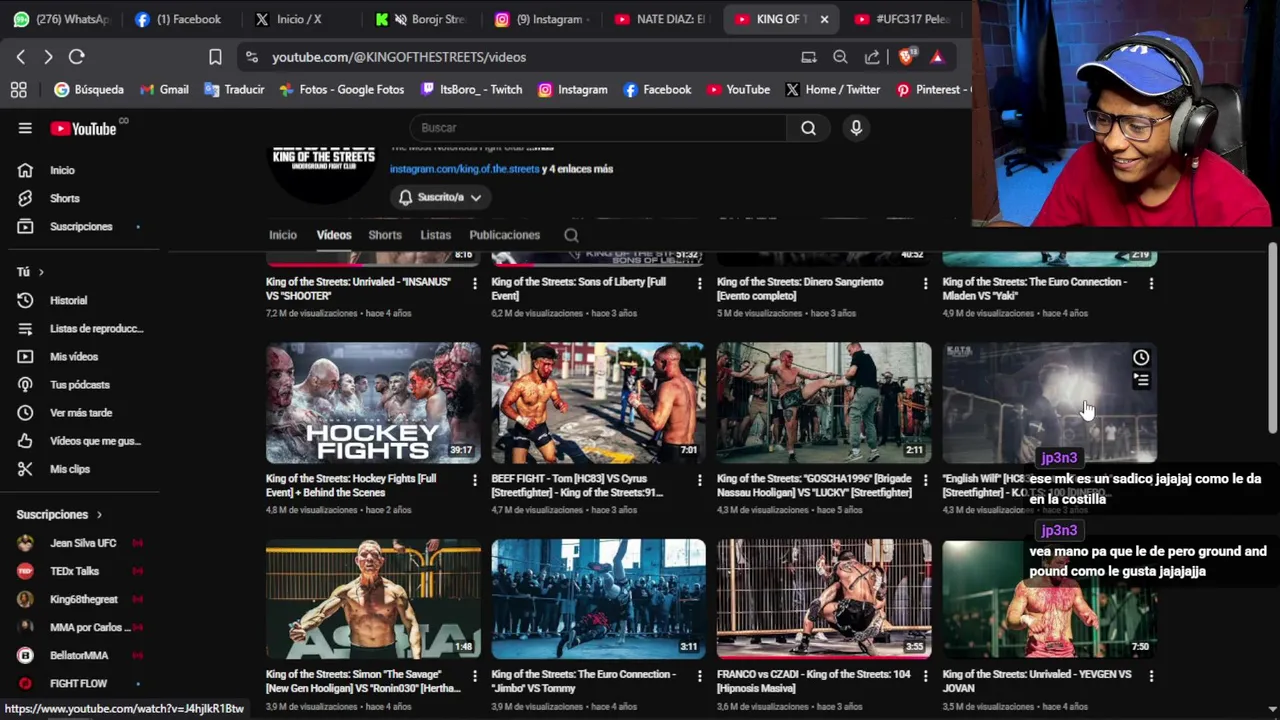Open the Brave shields icon
The width and height of the screenshot is (1280, 720).
point(906,57)
